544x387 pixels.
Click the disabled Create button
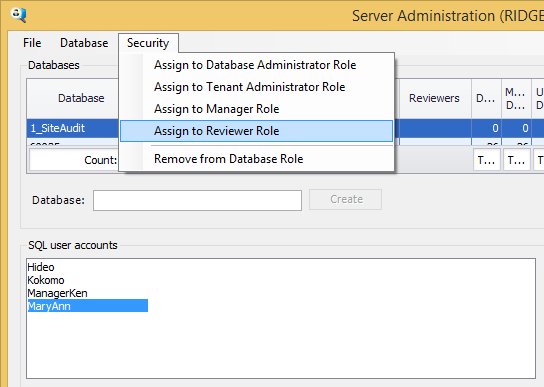point(346,199)
